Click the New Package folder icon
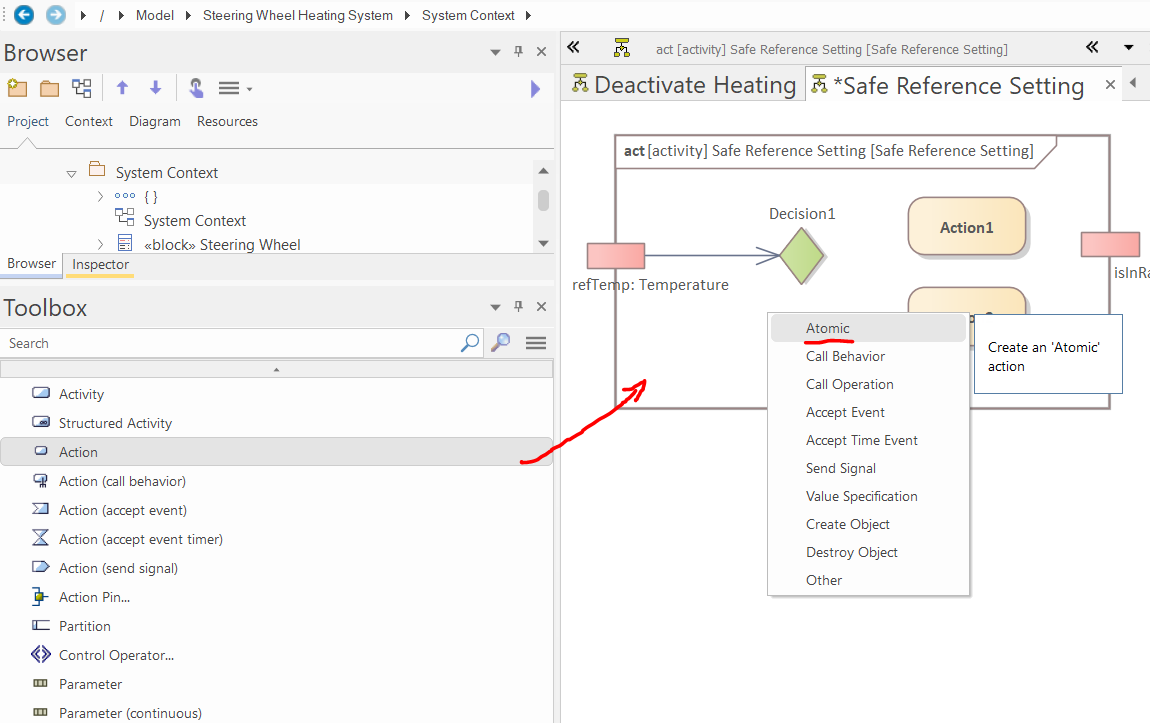Viewport: 1150px width, 723px height. 49,89
